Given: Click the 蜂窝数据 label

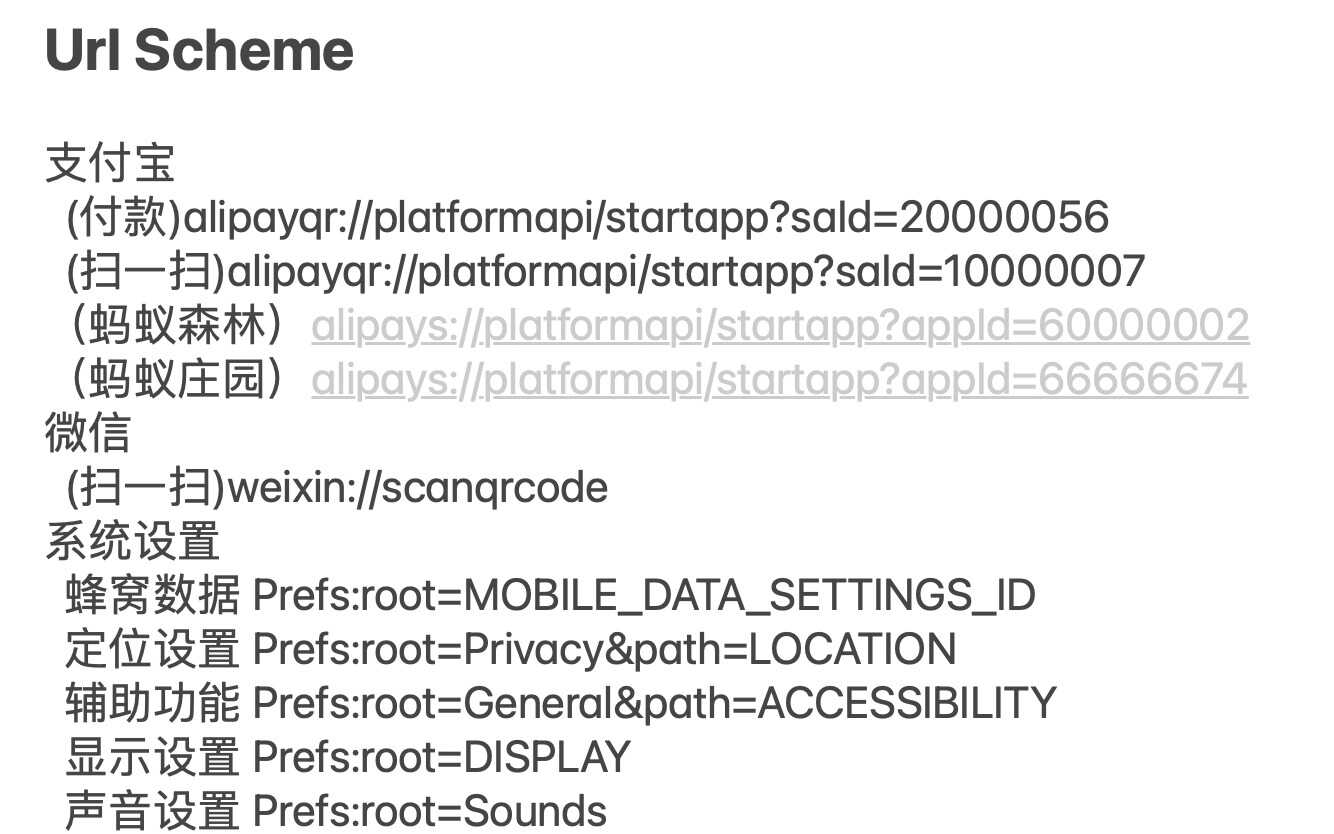Looking at the screenshot, I should point(152,596).
